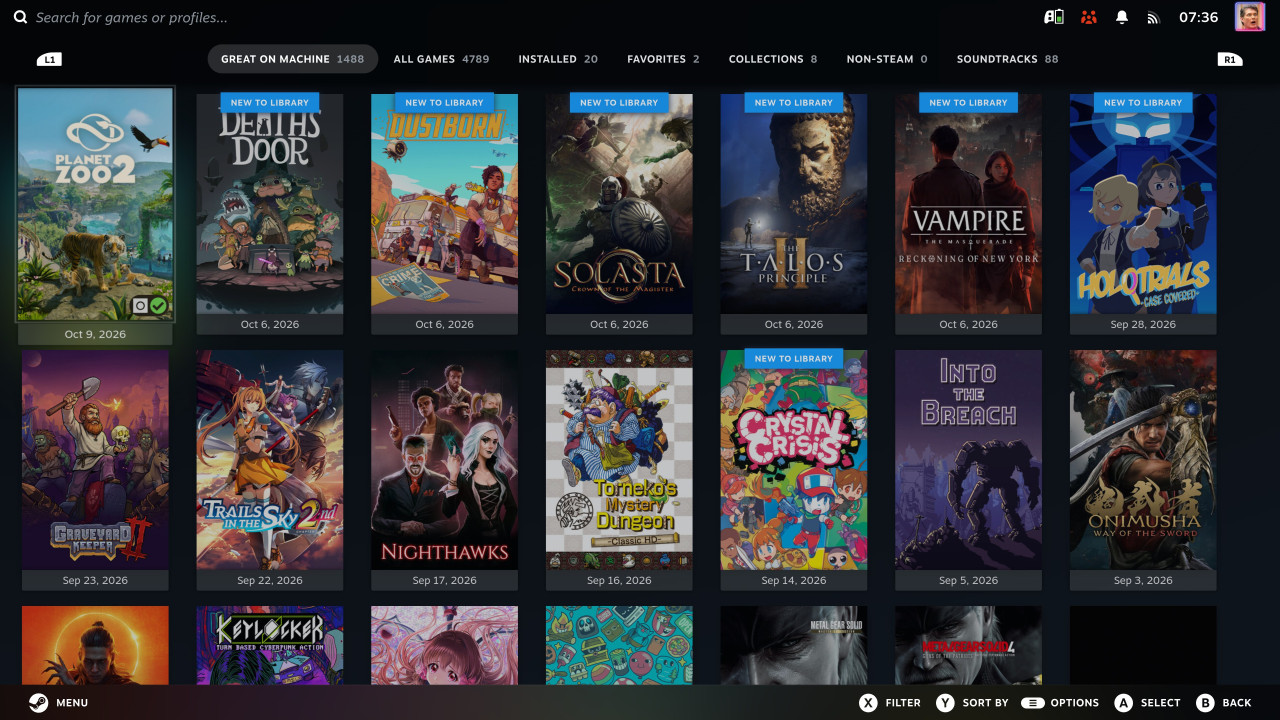Open the Holotrials game cover
This screenshot has height=720, width=1280.
click(x=1143, y=204)
